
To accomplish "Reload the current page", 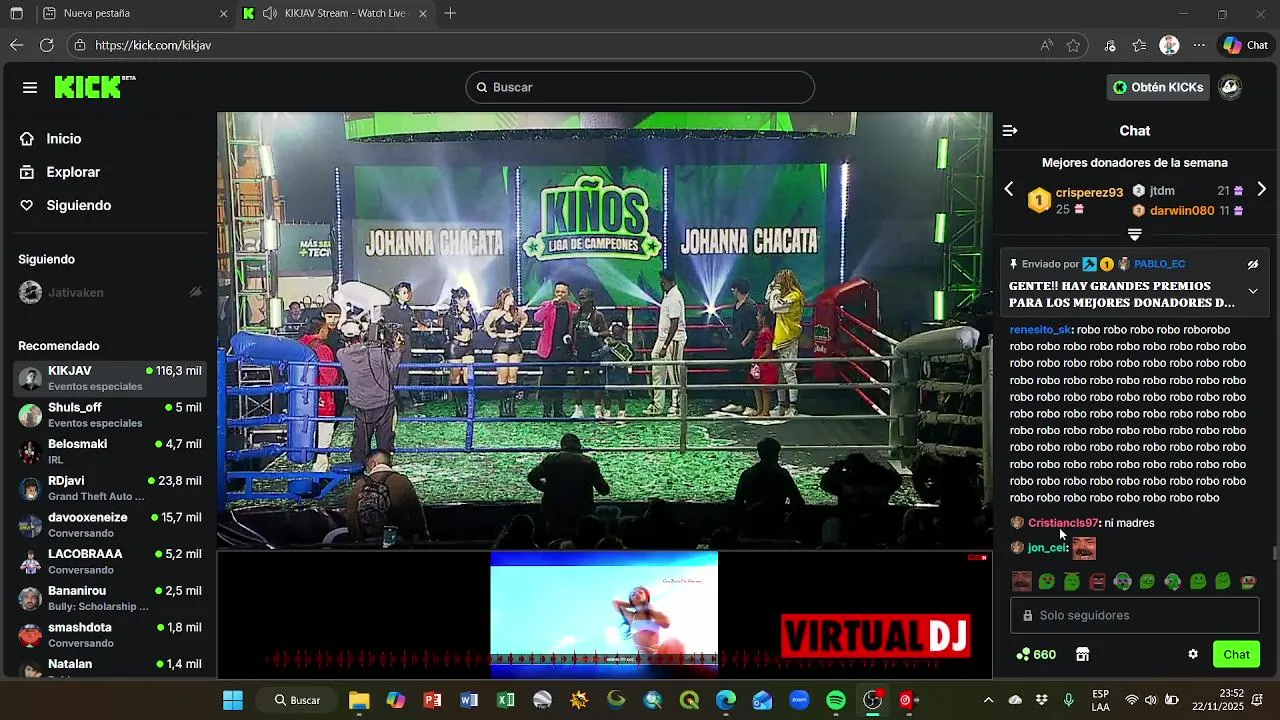I will coord(46,45).
